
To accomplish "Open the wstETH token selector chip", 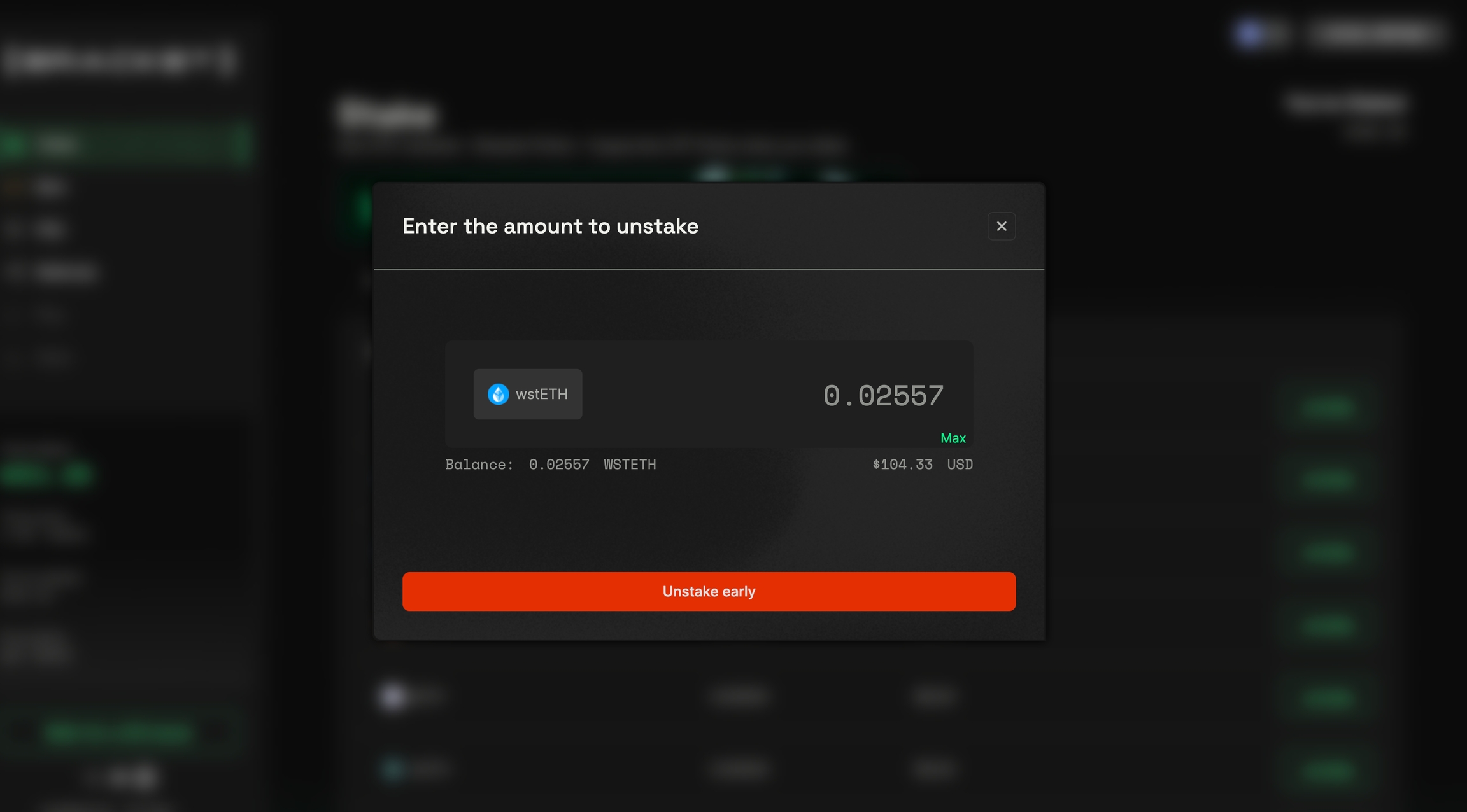I will [527, 394].
